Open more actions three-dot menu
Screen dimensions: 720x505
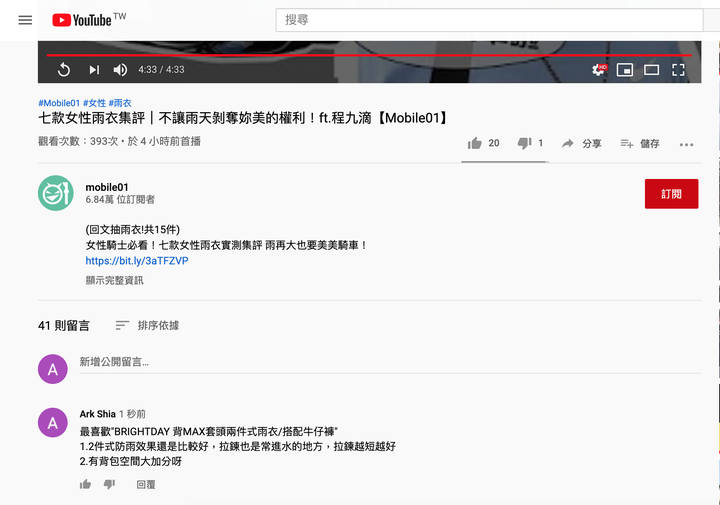click(686, 145)
